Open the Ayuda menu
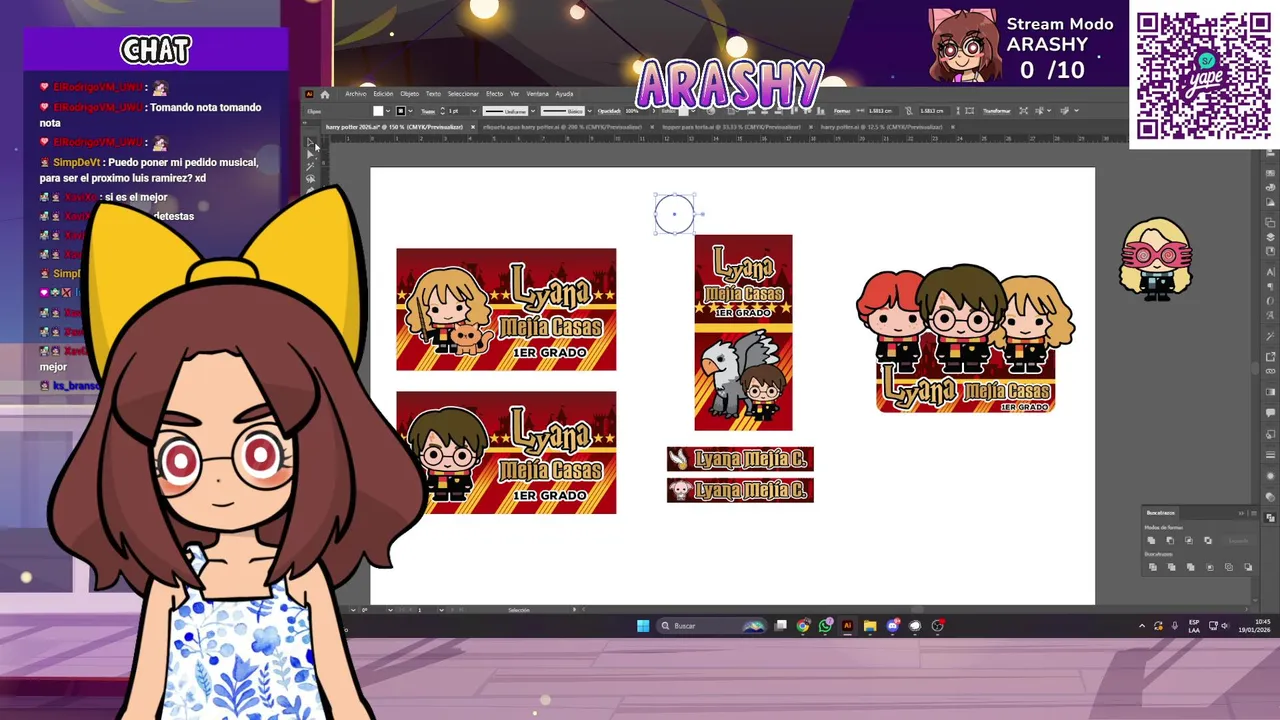This screenshot has width=1280, height=720. click(x=564, y=94)
